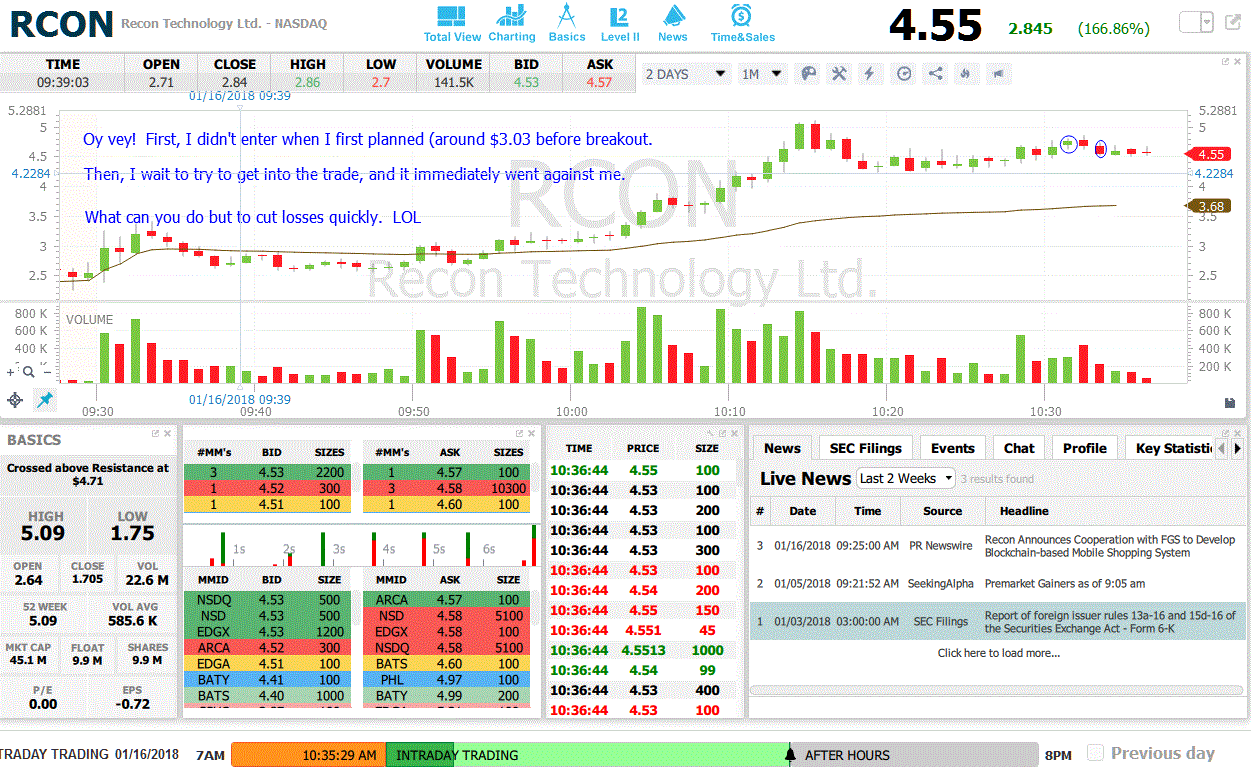Switch to the Events tab

(x=953, y=448)
